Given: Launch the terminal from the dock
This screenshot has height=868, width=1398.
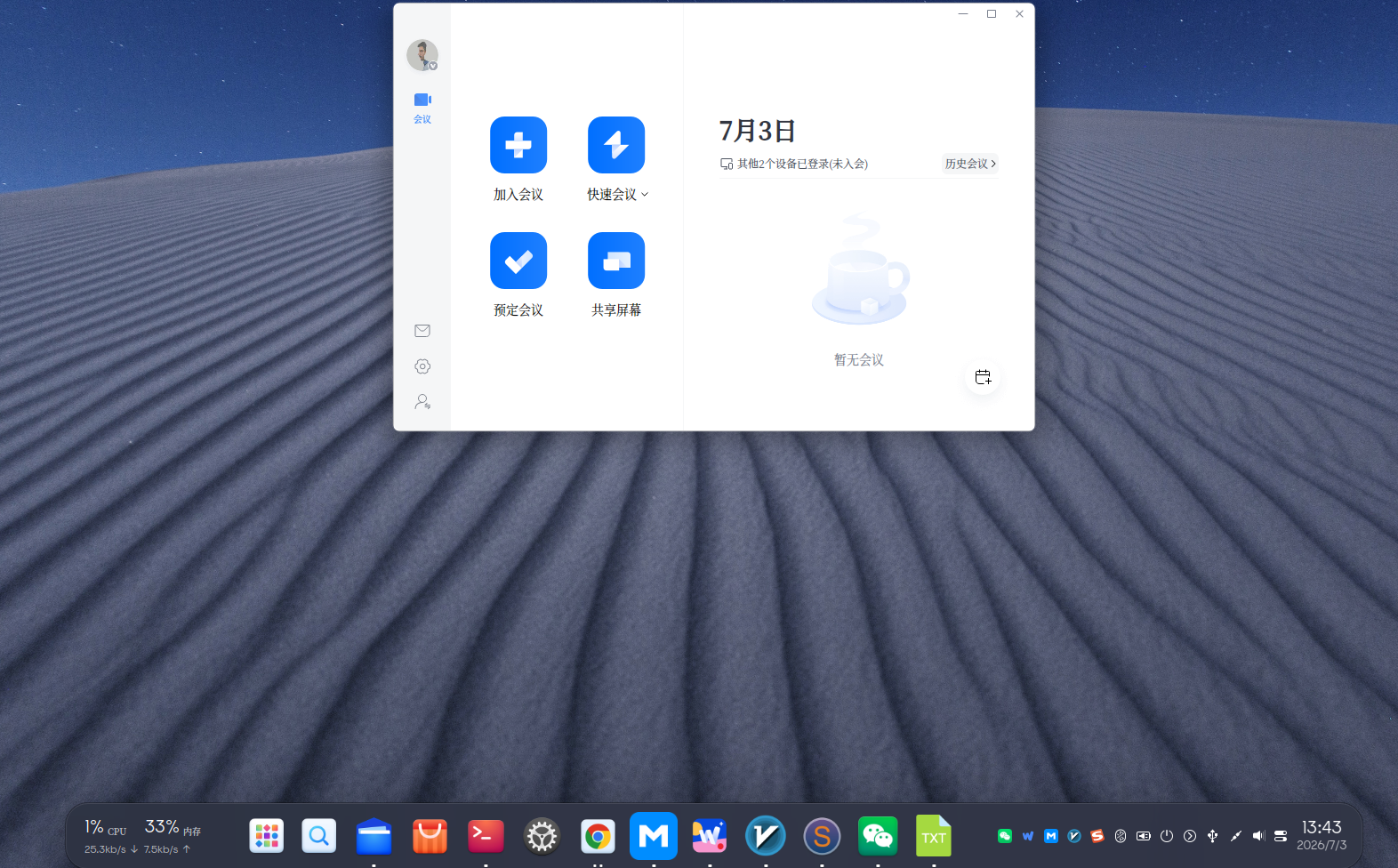Looking at the screenshot, I should coord(486,836).
